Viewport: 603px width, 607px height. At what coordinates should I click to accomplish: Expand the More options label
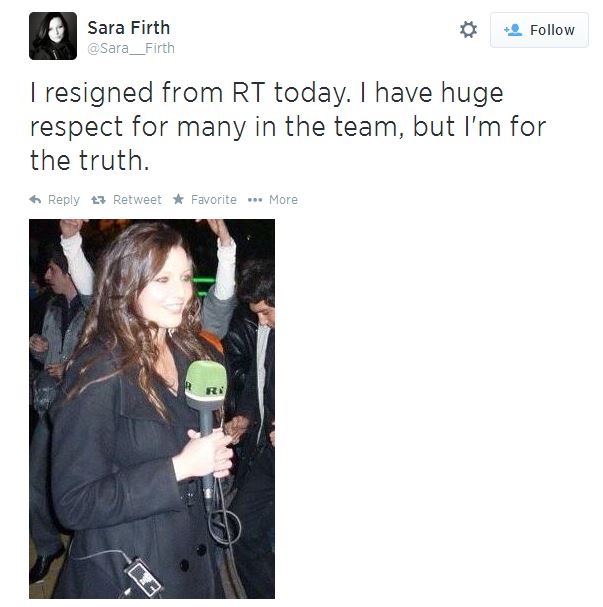(x=283, y=200)
